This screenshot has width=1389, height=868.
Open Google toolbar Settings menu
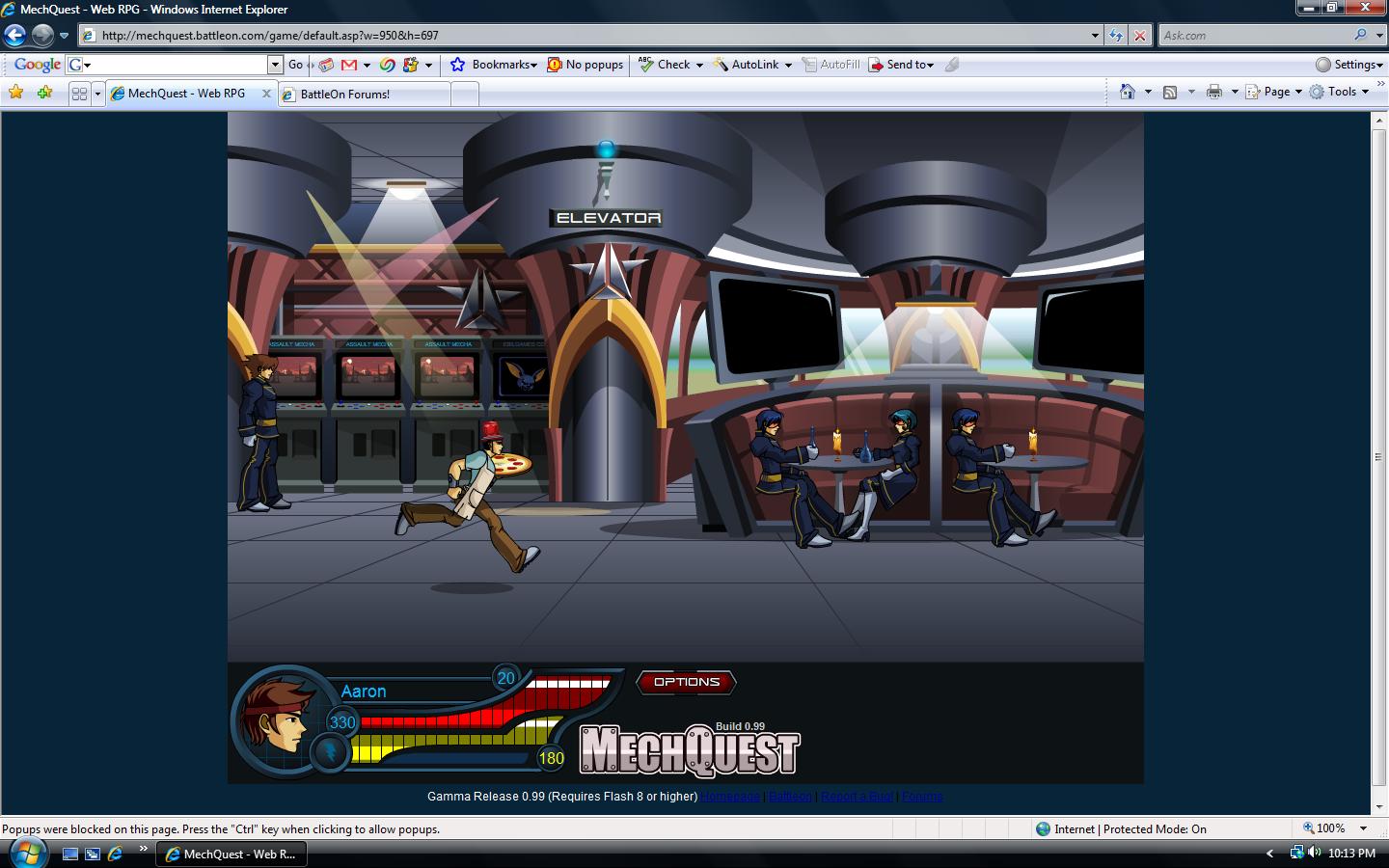coord(1349,65)
